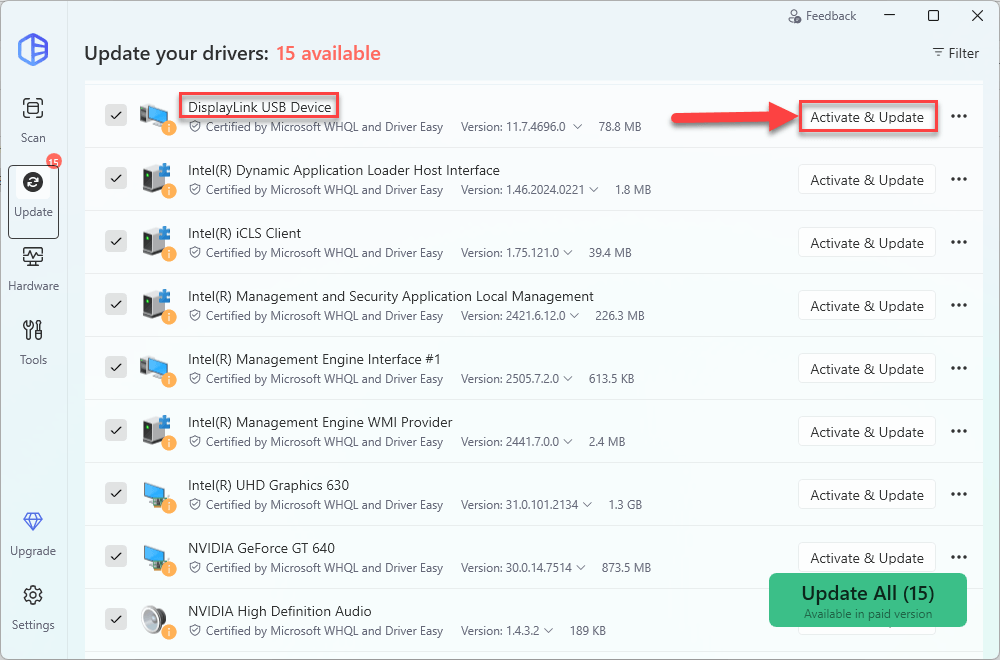Open more options for DisplayLink USB Device

959,117
